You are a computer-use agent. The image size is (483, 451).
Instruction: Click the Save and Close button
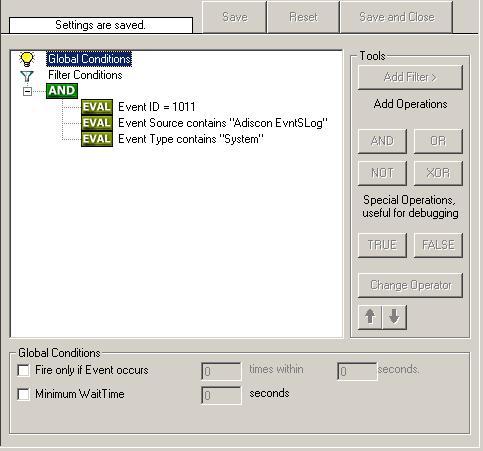[396, 17]
